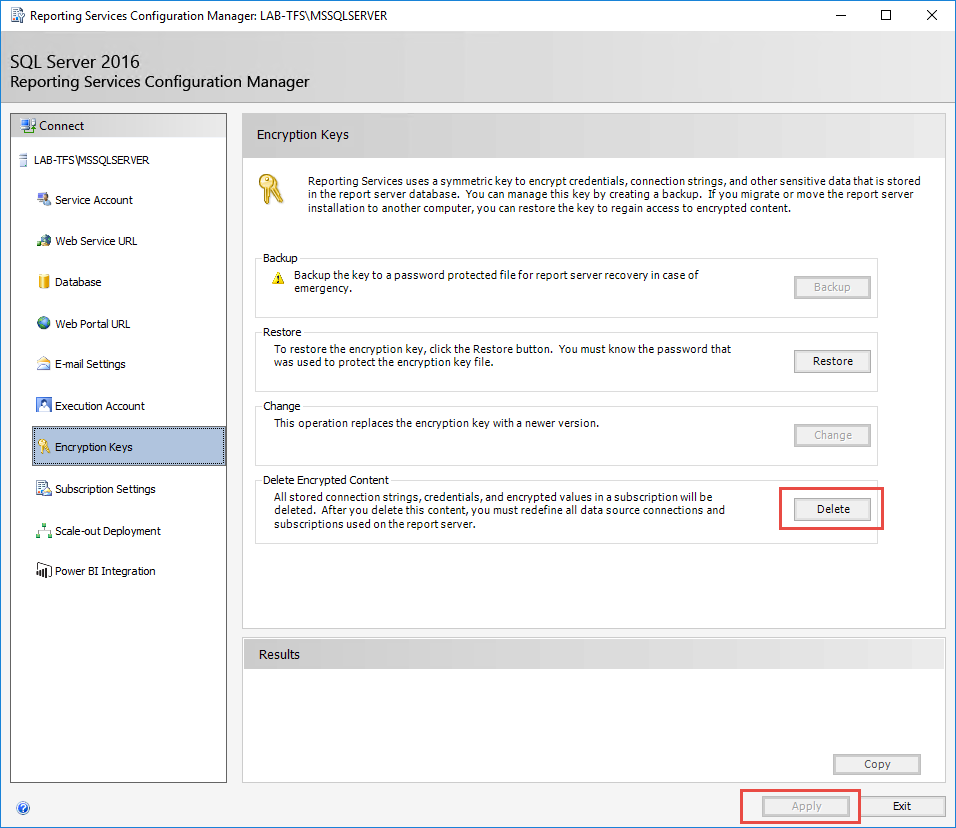Click Delete to remove encrypted content
Screen dimensions: 956x828
pyautogui.click(x=832, y=509)
